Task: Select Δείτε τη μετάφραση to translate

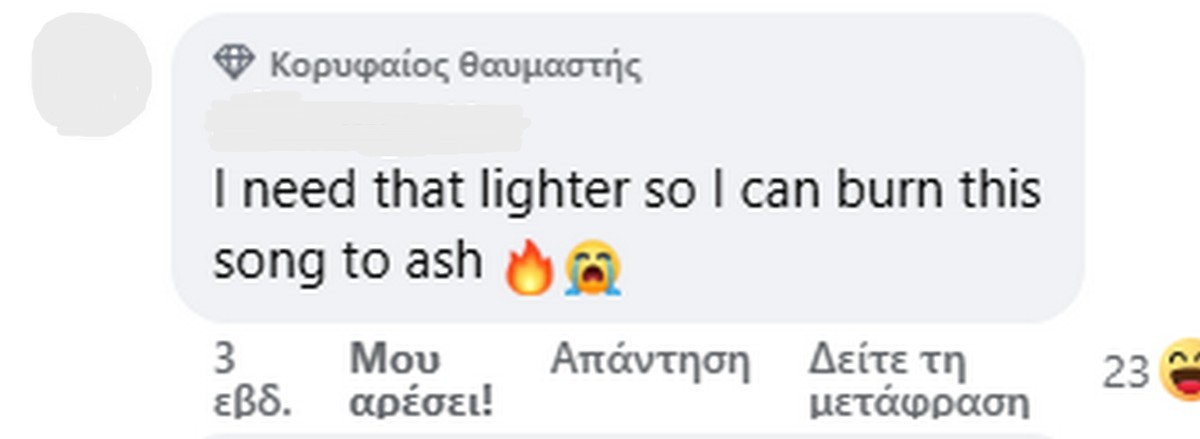Action: pyautogui.click(x=919, y=380)
